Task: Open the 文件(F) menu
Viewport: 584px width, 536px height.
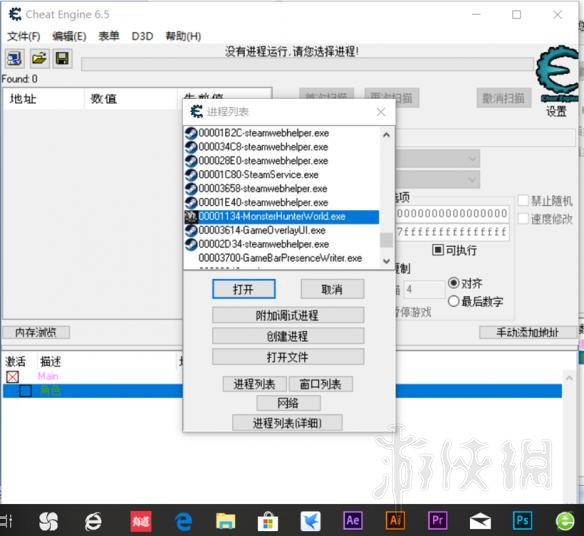Action: [24, 36]
